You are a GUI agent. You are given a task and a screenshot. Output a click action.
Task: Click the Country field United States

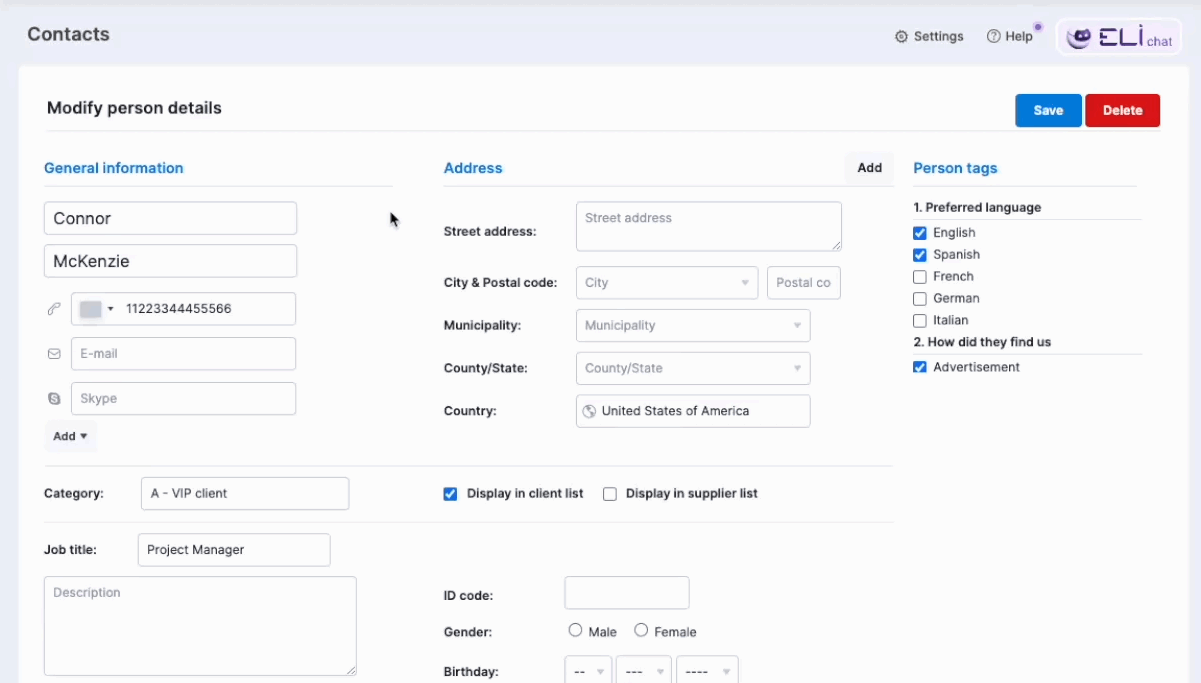693,411
